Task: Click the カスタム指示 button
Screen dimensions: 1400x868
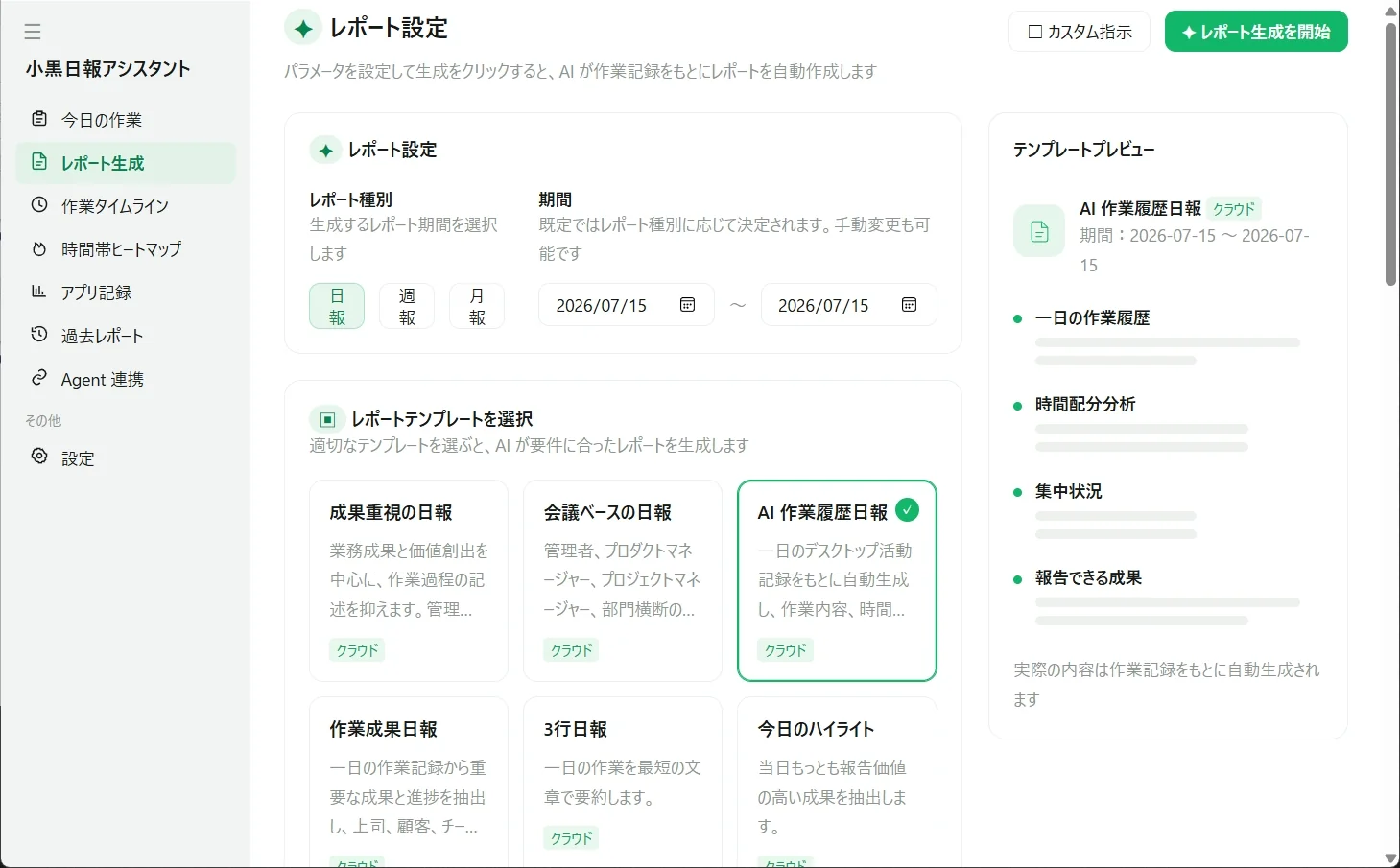Action: click(x=1080, y=32)
